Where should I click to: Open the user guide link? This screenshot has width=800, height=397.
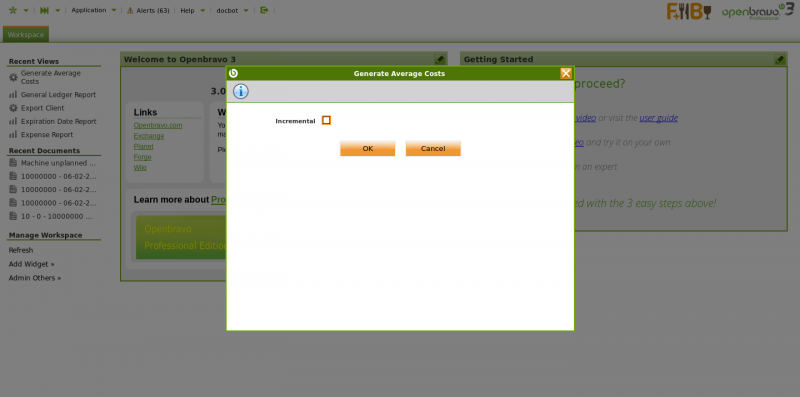click(659, 118)
